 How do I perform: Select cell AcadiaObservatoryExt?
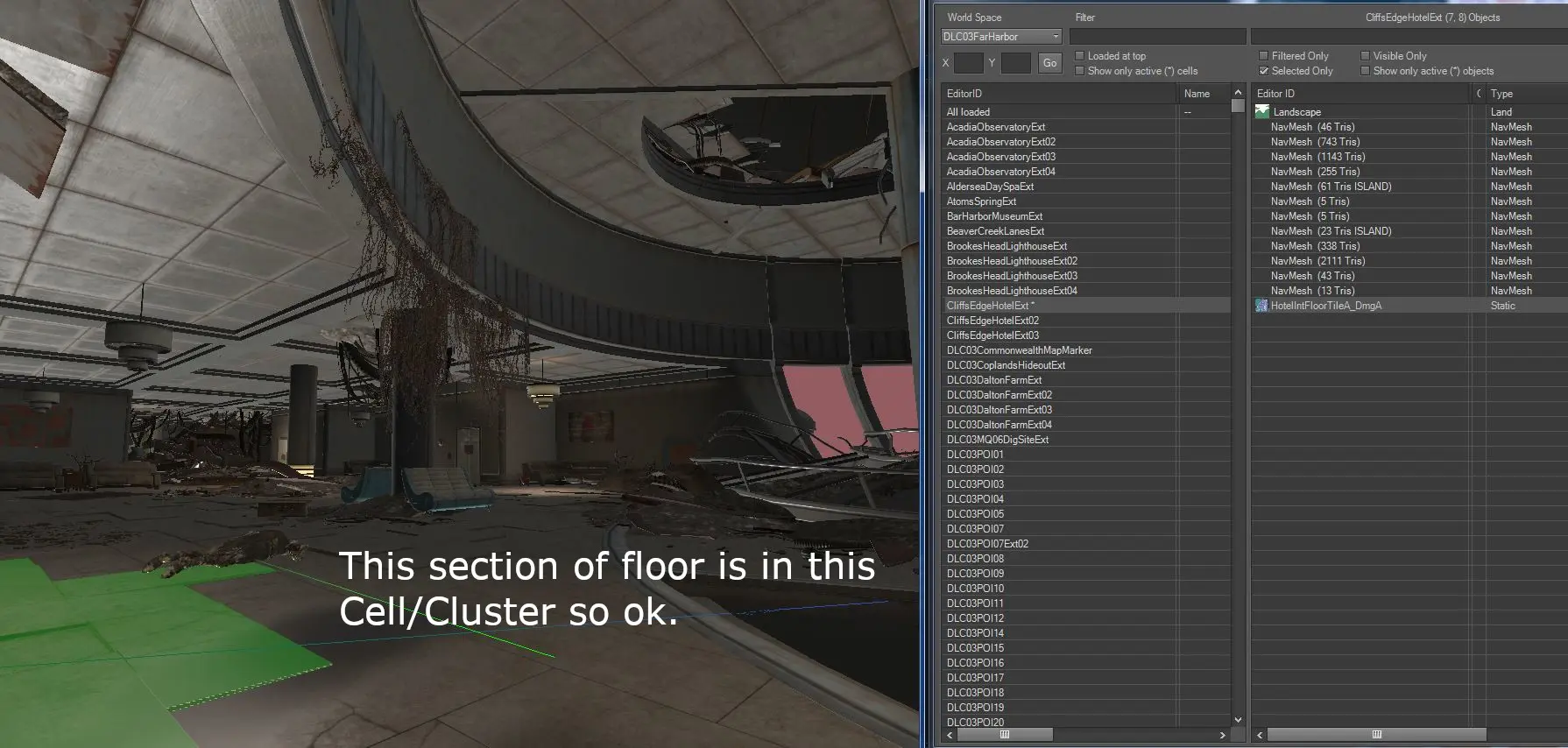click(1085, 127)
